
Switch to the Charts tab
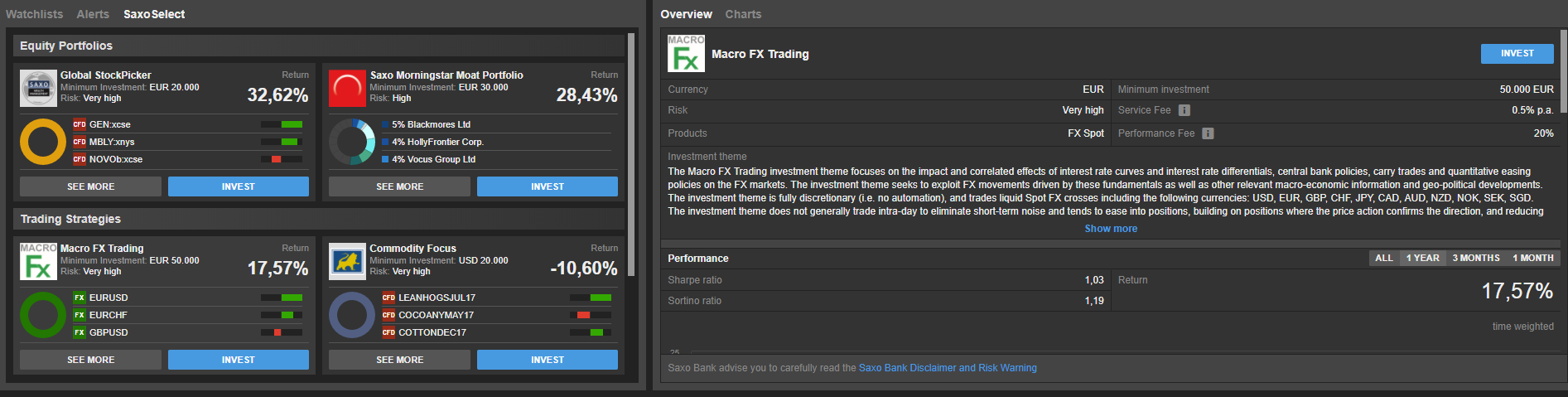click(x=743, y=14)
